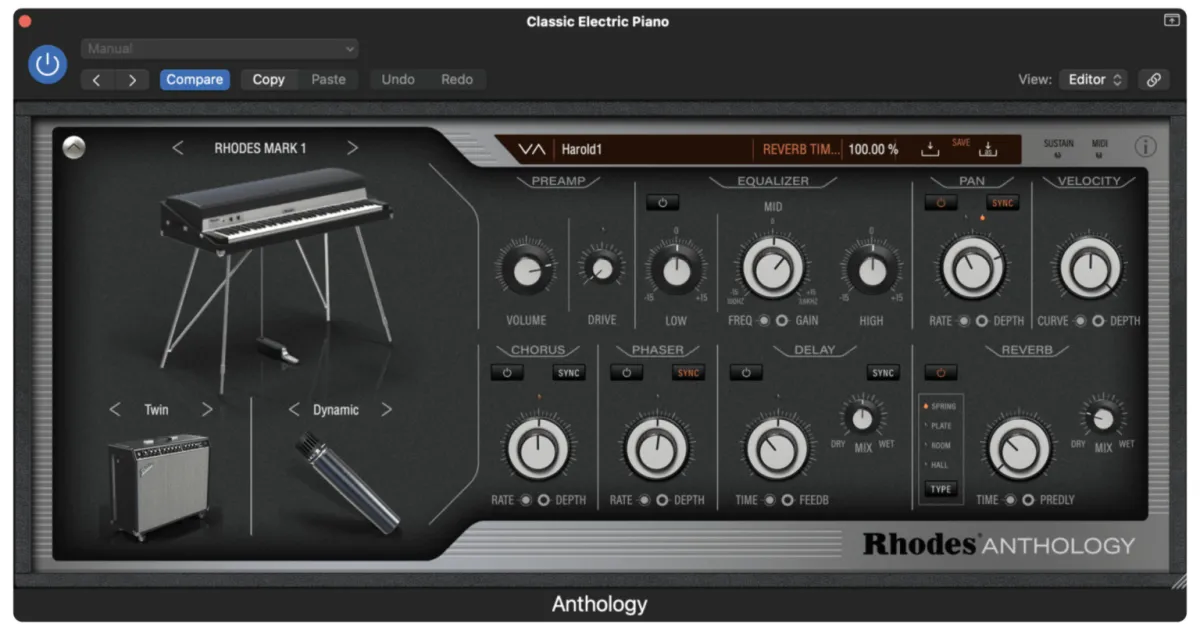Switch to previous amp before Twin
The image size is (1200, 630).
(115, 409)
